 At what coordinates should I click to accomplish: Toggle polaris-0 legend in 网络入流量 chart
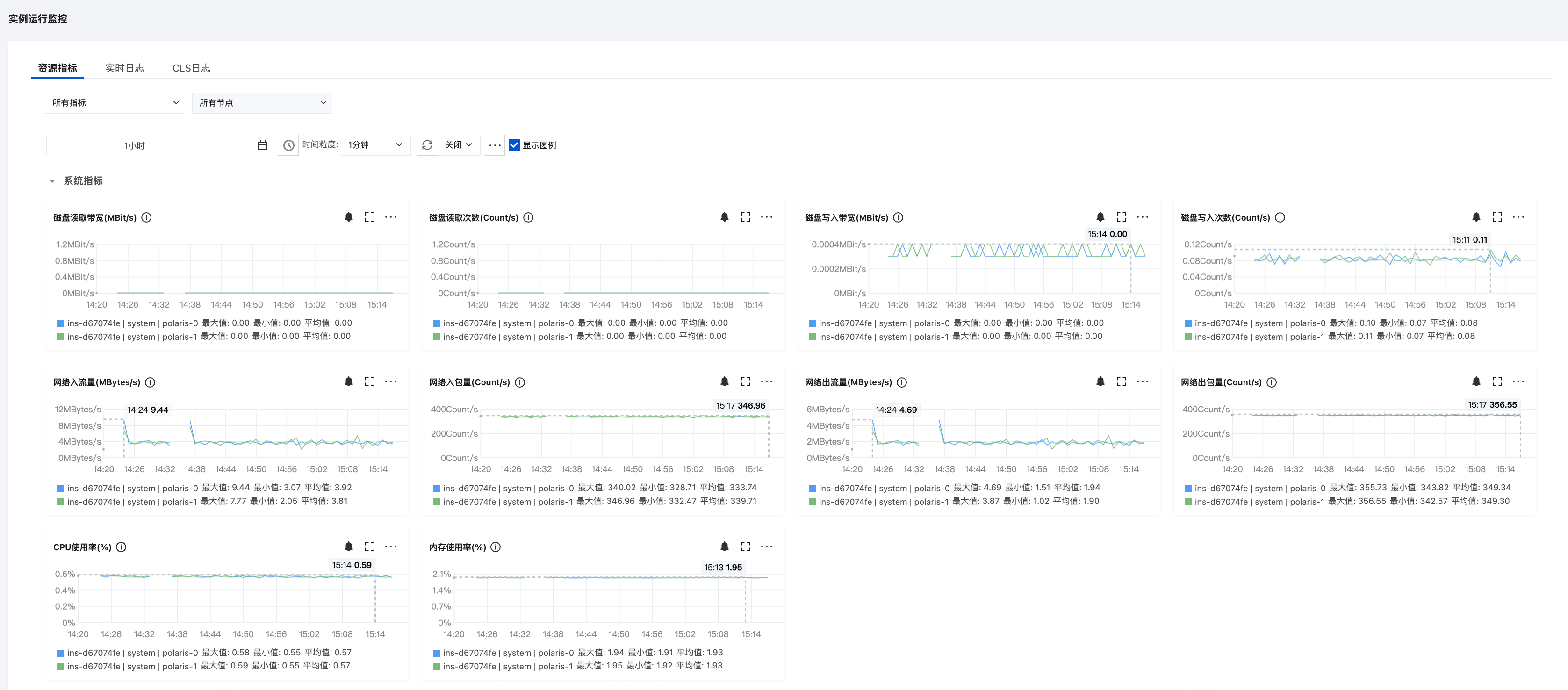tap(133, 488)
